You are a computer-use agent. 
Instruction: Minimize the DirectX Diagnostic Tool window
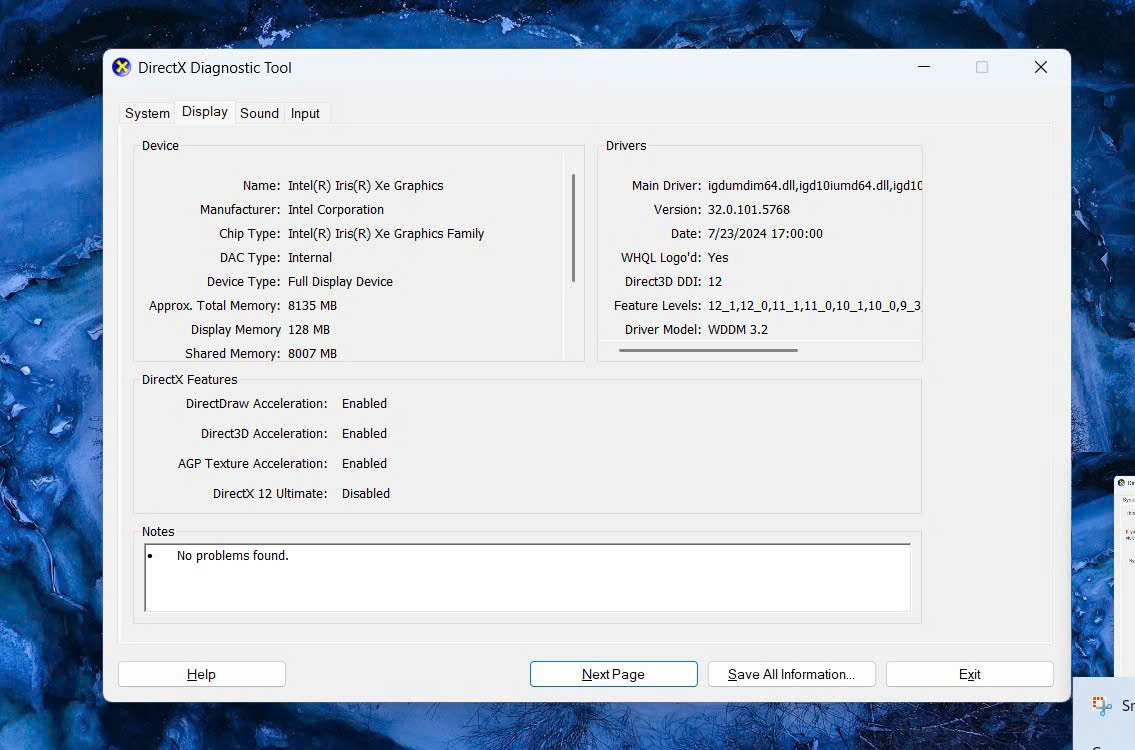tap(923, 67)
